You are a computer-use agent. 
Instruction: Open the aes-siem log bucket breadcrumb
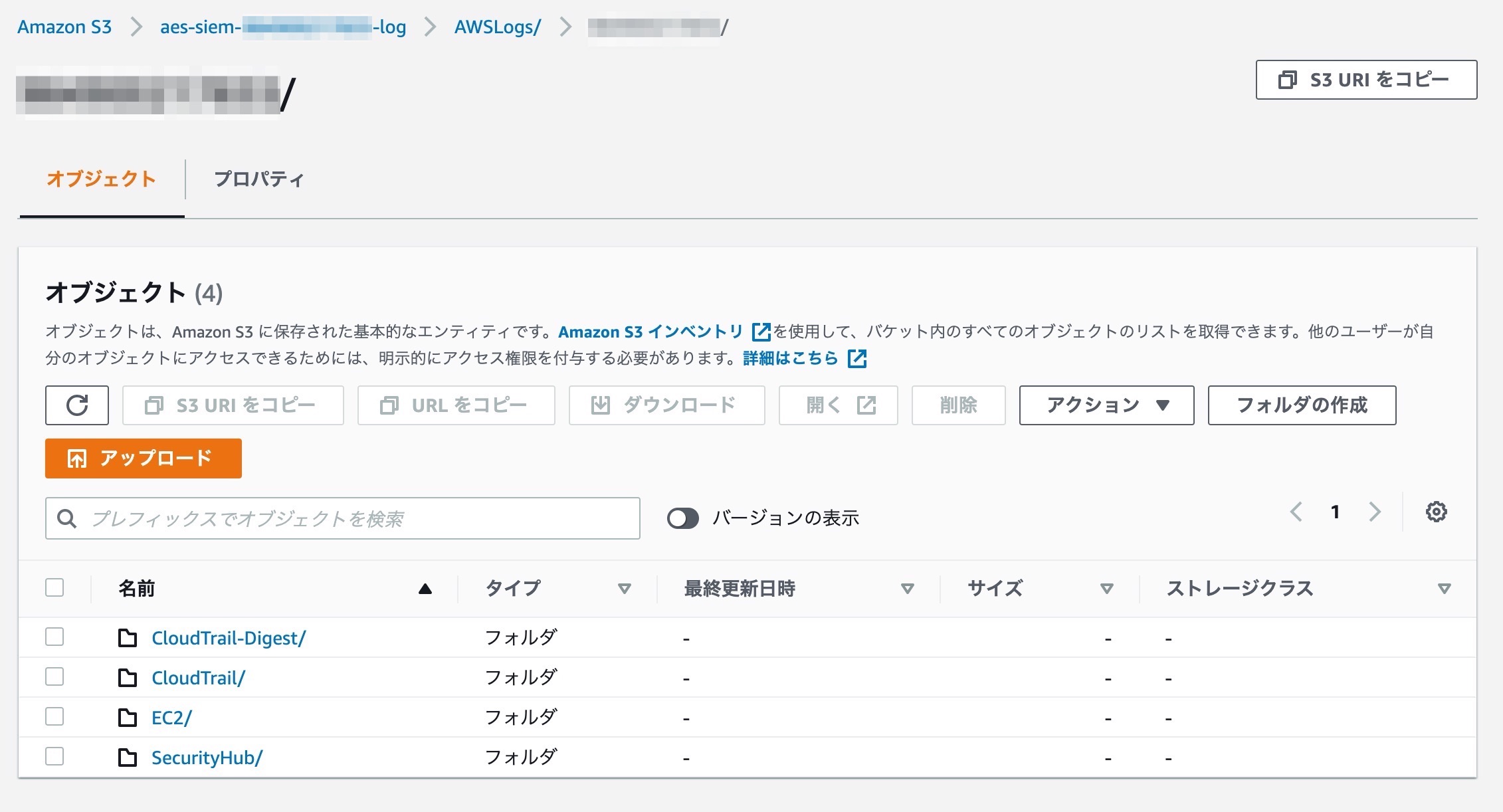(283, 27)
